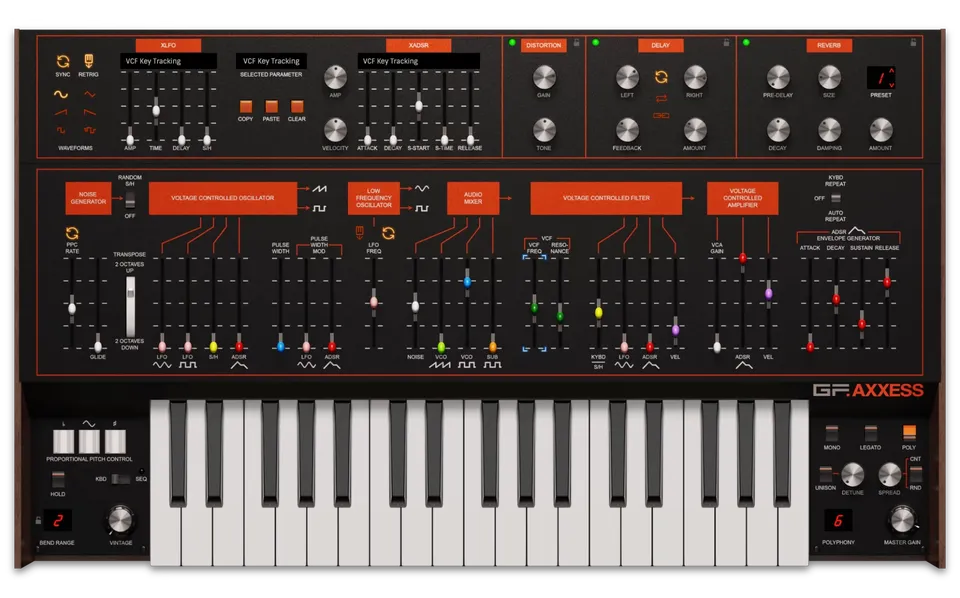Toggle the lock icon on Reverb panel
Screen dimensions: 960x598
(x=913, y=42)
